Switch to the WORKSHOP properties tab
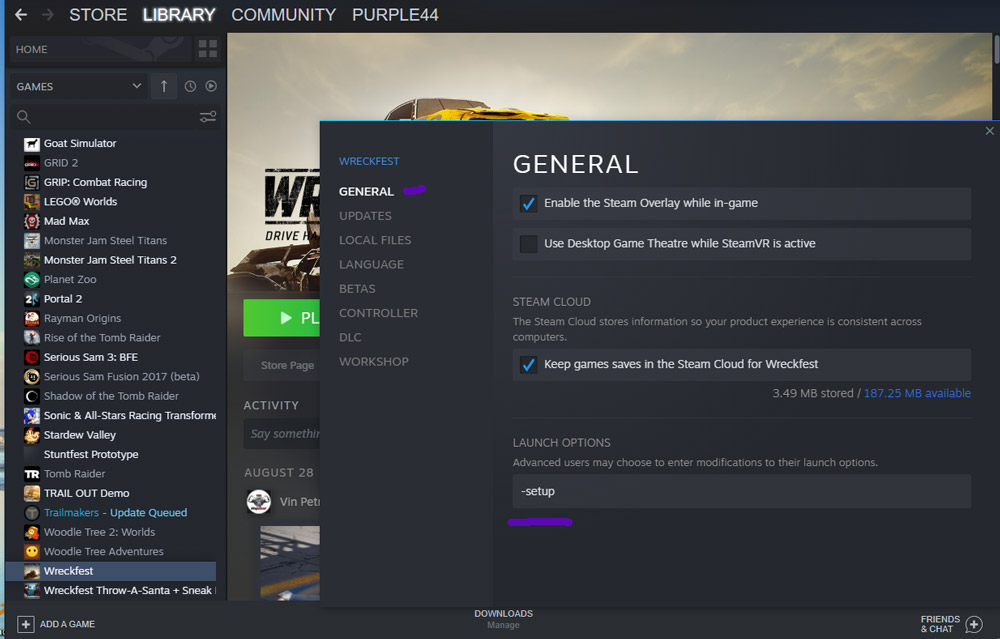 [x=374, y=361]
